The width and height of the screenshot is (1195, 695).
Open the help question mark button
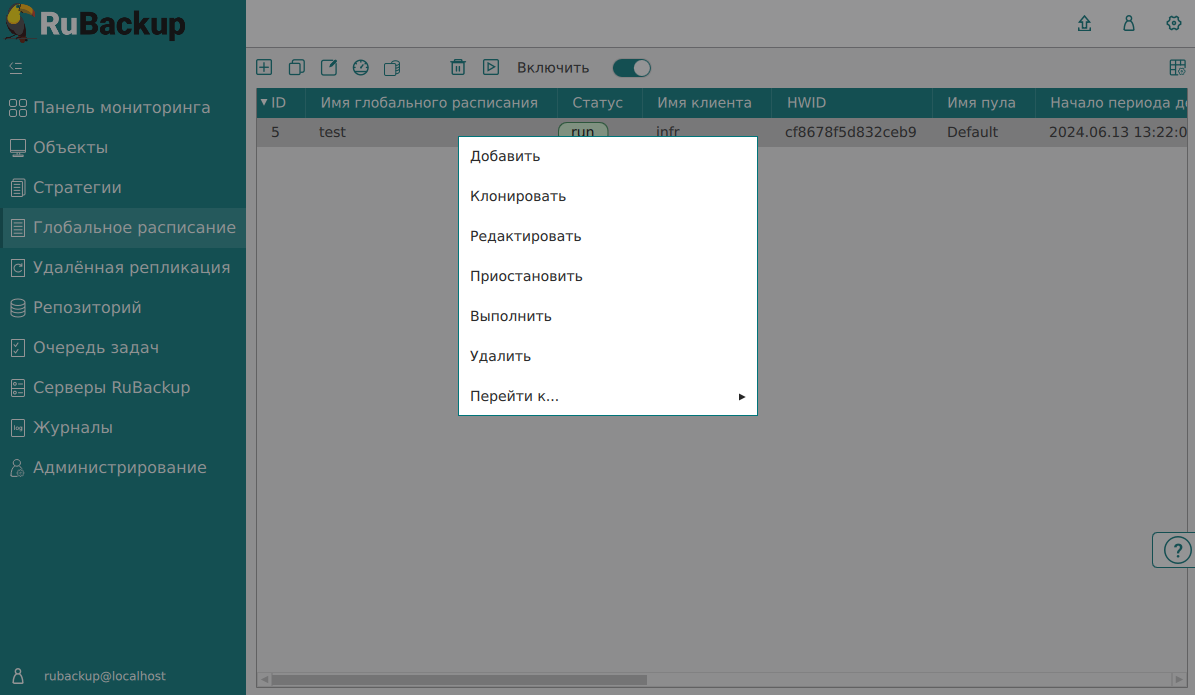[x=1177, y=550]
